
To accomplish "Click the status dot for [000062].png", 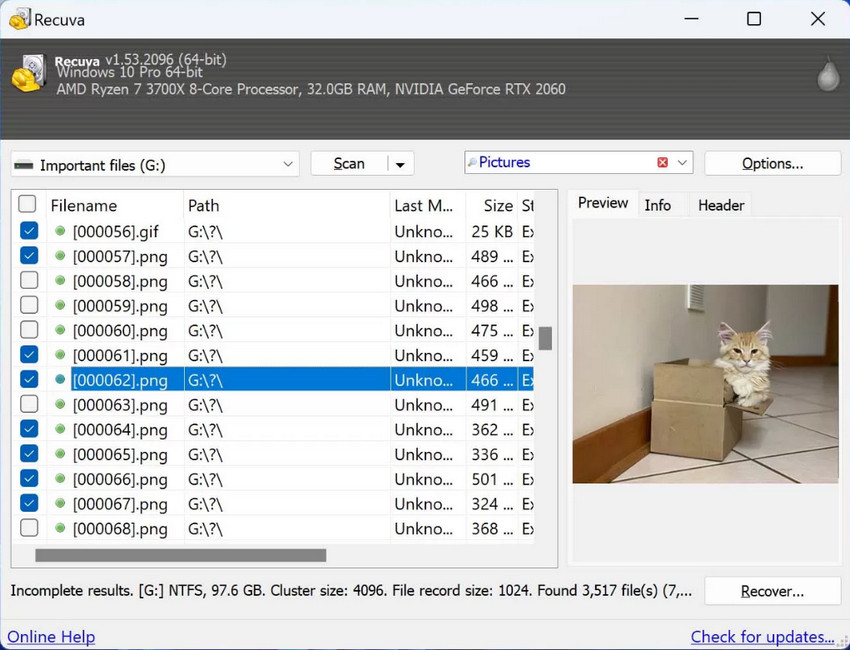I will tap(60, 379).
